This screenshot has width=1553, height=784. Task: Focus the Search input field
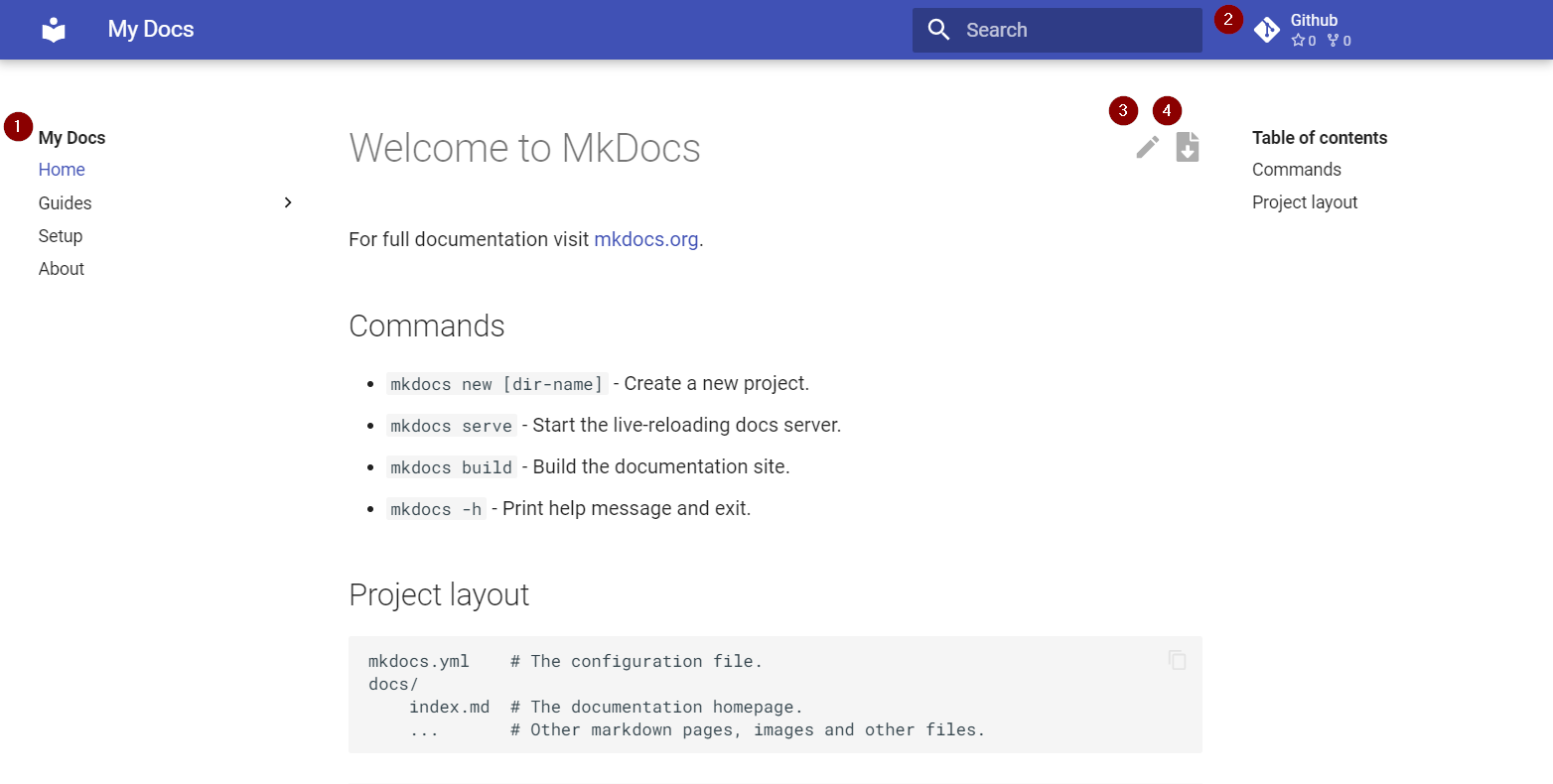pyautogui.click(x=1058, y=30)
